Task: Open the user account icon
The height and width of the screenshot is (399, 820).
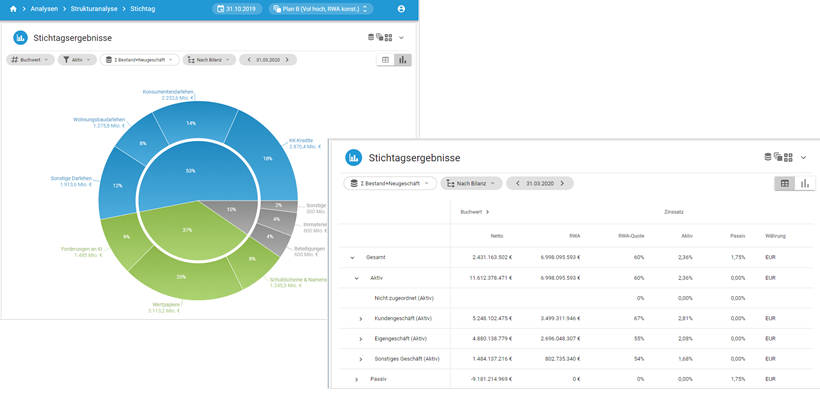Action: 401,9
